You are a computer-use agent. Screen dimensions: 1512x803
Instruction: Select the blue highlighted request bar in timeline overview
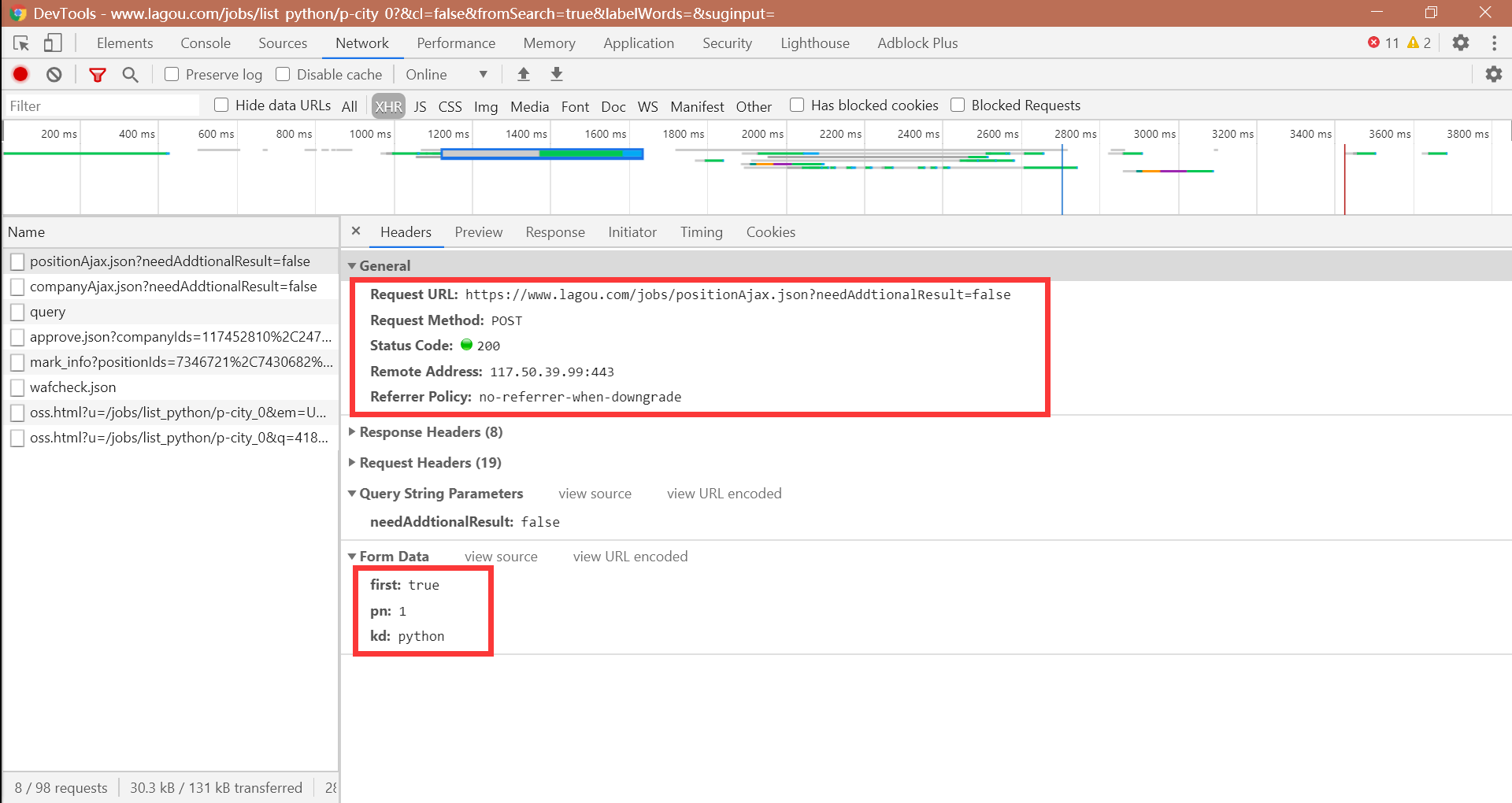(x=543, y=154)
